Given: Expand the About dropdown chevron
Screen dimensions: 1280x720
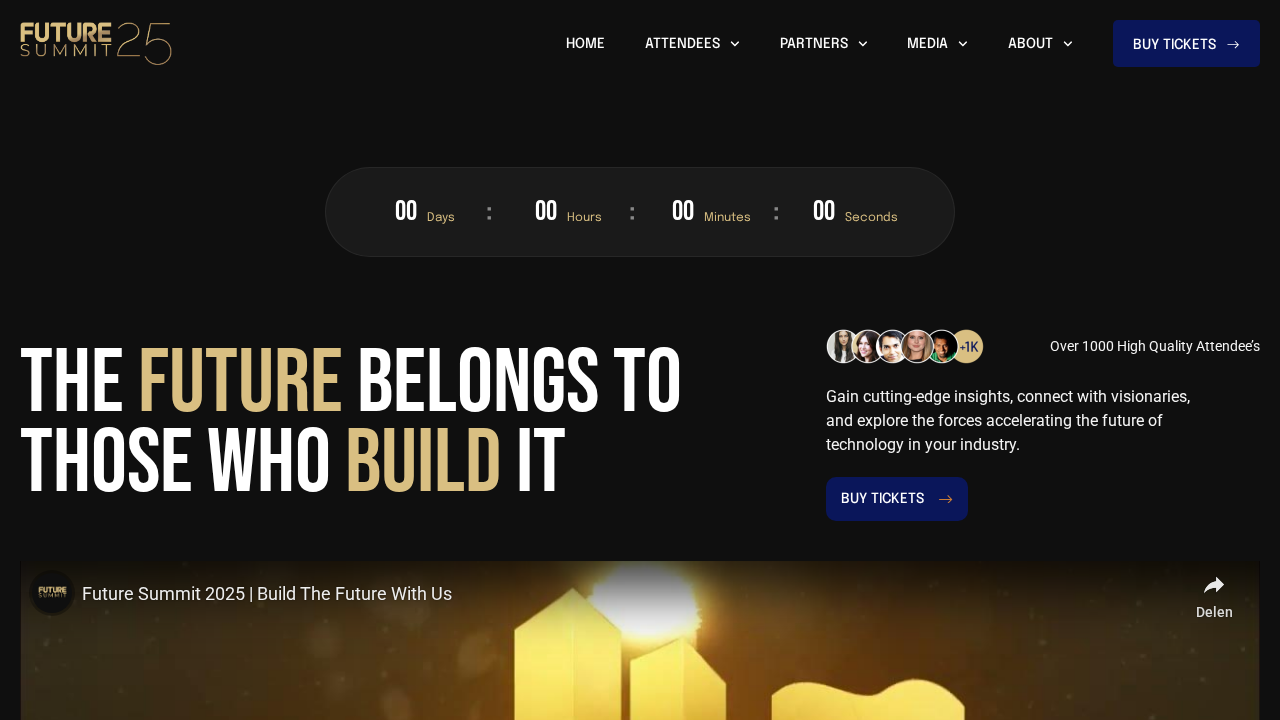Looking at the screenshot, I should tap(1068, 44).
